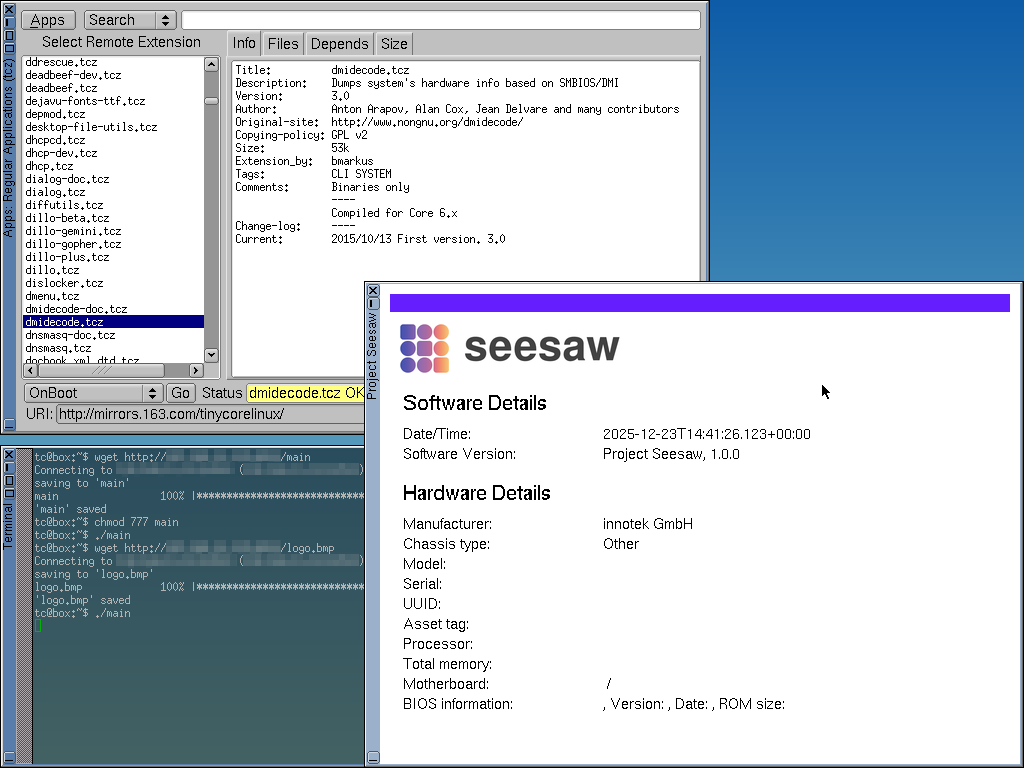Open the Depends tab
This screenshot has width=1024, height=768.
pos(339,44)
